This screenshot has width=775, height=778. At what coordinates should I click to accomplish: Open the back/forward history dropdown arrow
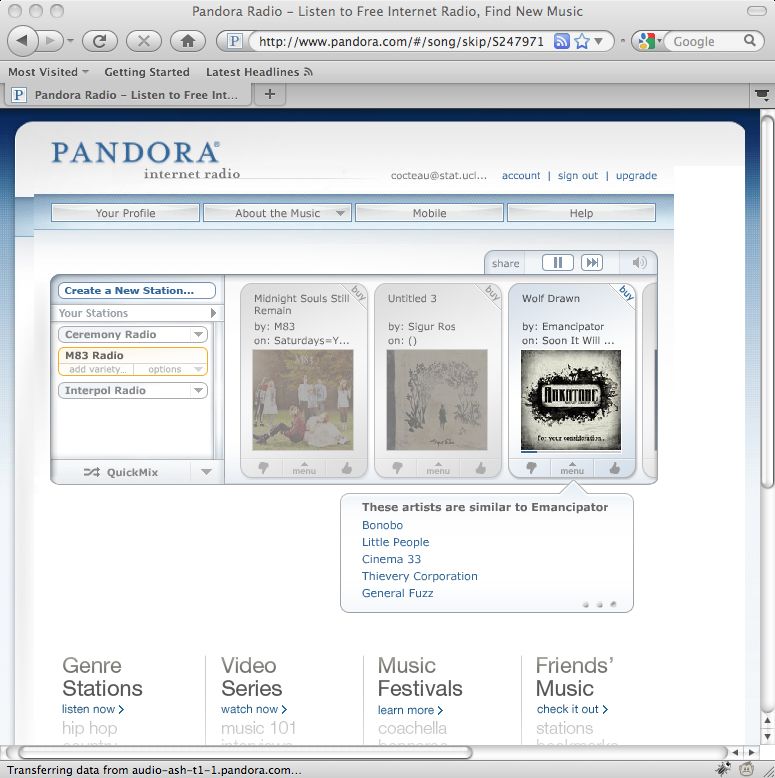70,41
